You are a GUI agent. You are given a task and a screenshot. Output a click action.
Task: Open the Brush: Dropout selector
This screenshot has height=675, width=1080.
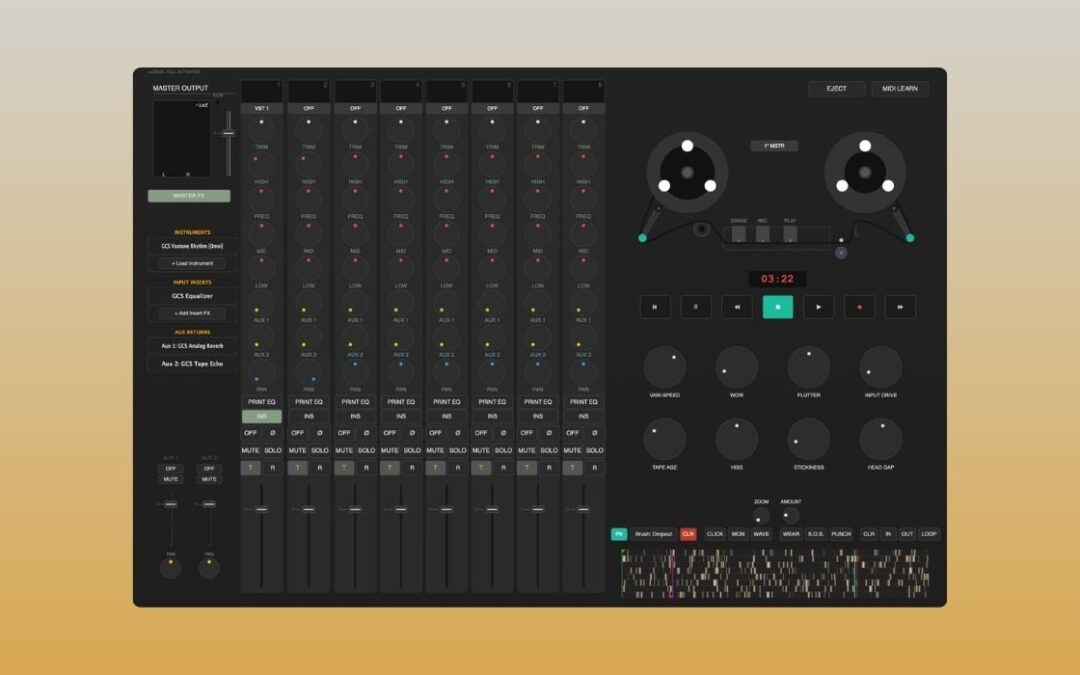point(654,534)
